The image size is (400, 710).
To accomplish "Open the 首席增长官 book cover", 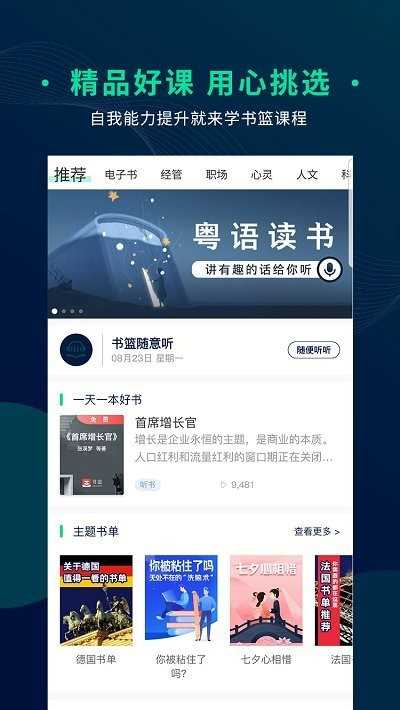I will point(92,455).
